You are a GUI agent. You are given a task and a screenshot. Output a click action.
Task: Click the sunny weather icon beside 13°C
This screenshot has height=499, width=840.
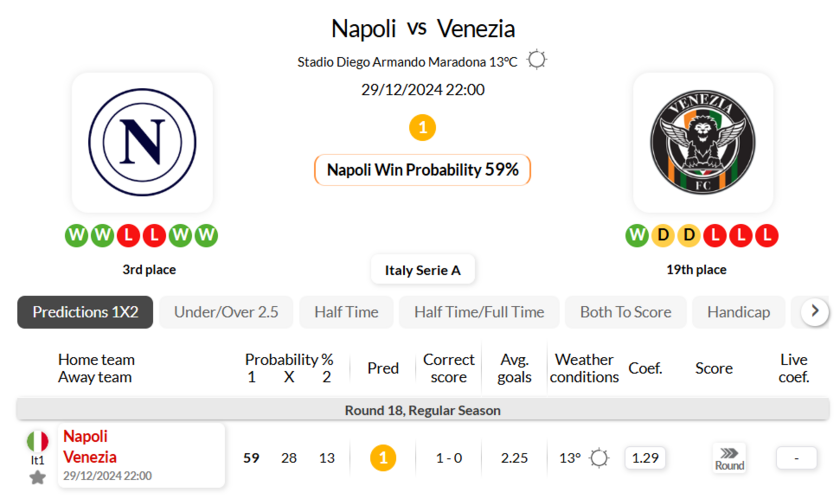tap(537, 60)
